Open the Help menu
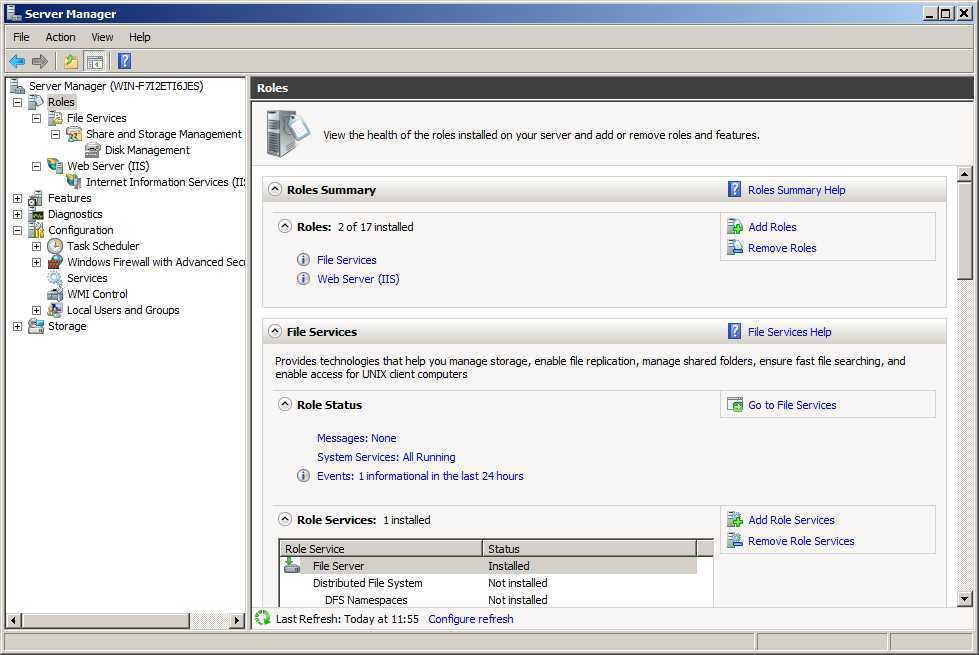The width and height of the screenshot is (979, 655). [x=139, y=37]
